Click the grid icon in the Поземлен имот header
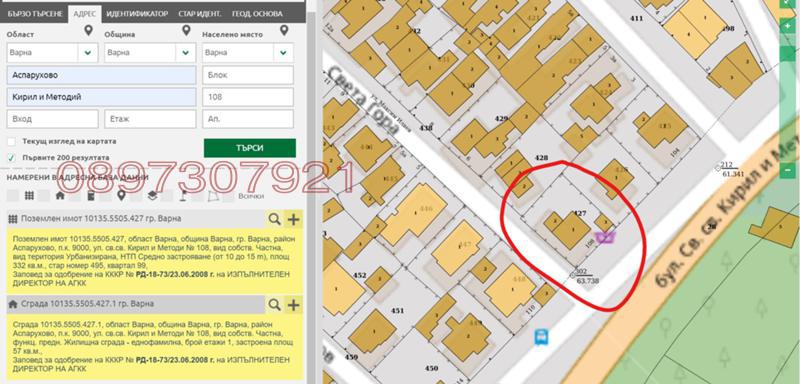Viewport: 800px width, 384px height. (x=13, y=219)
